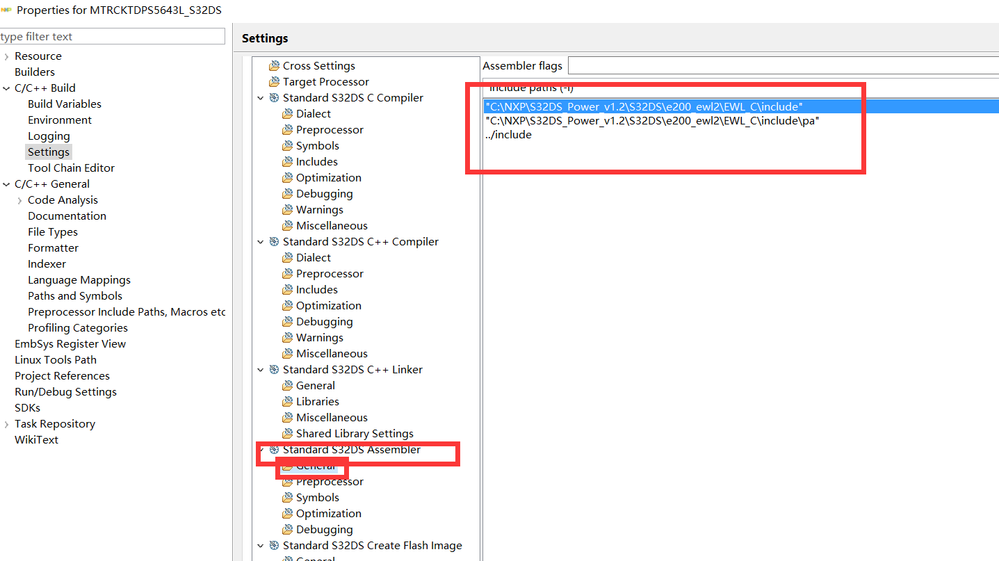The image size is (999, 561).
Task: Open the Formatter page
Action: [53, 248]
